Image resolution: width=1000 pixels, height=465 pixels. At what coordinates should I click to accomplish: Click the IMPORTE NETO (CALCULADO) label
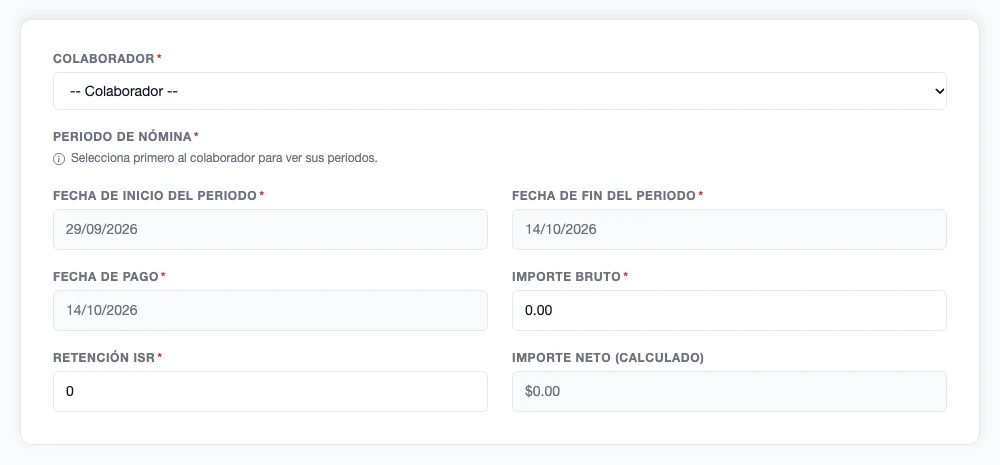click(x=608, y=358)
